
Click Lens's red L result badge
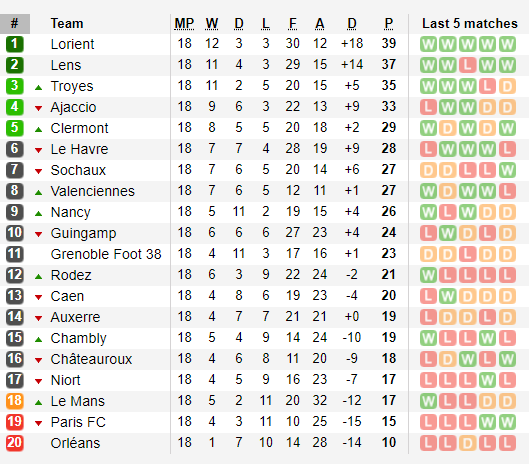pos(468,65)
